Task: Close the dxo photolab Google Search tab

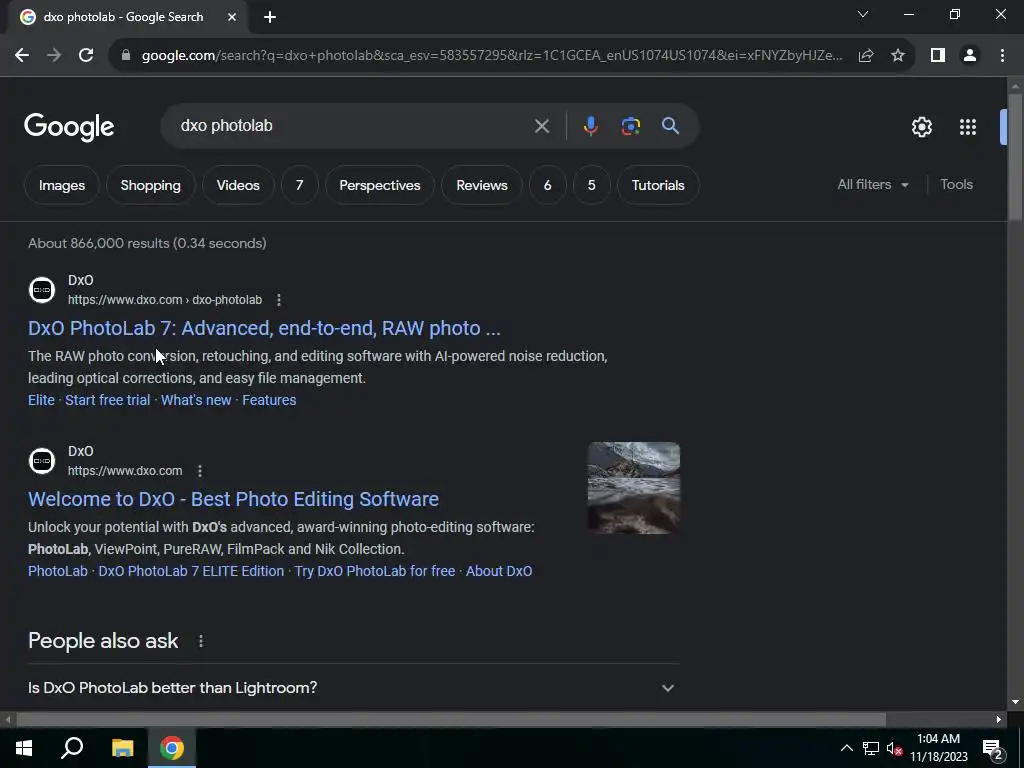Action: pos(232,18)
